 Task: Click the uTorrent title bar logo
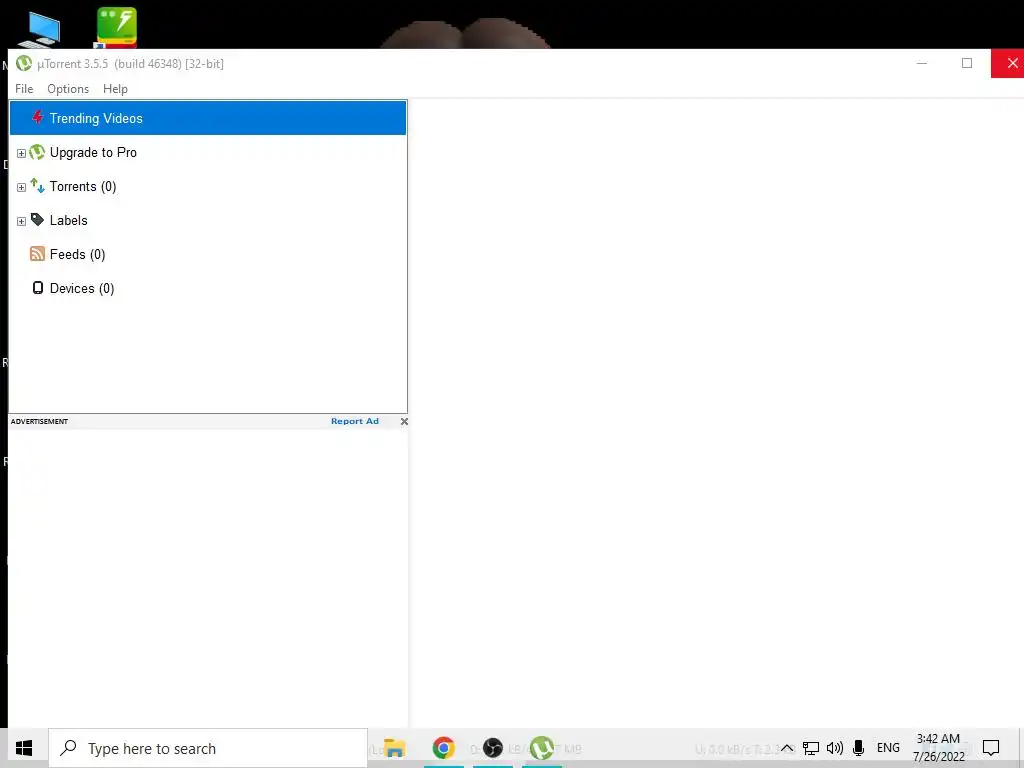24,63
